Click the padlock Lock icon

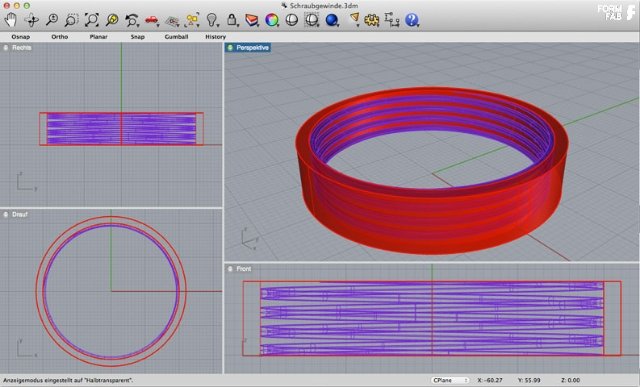(232, 19)
